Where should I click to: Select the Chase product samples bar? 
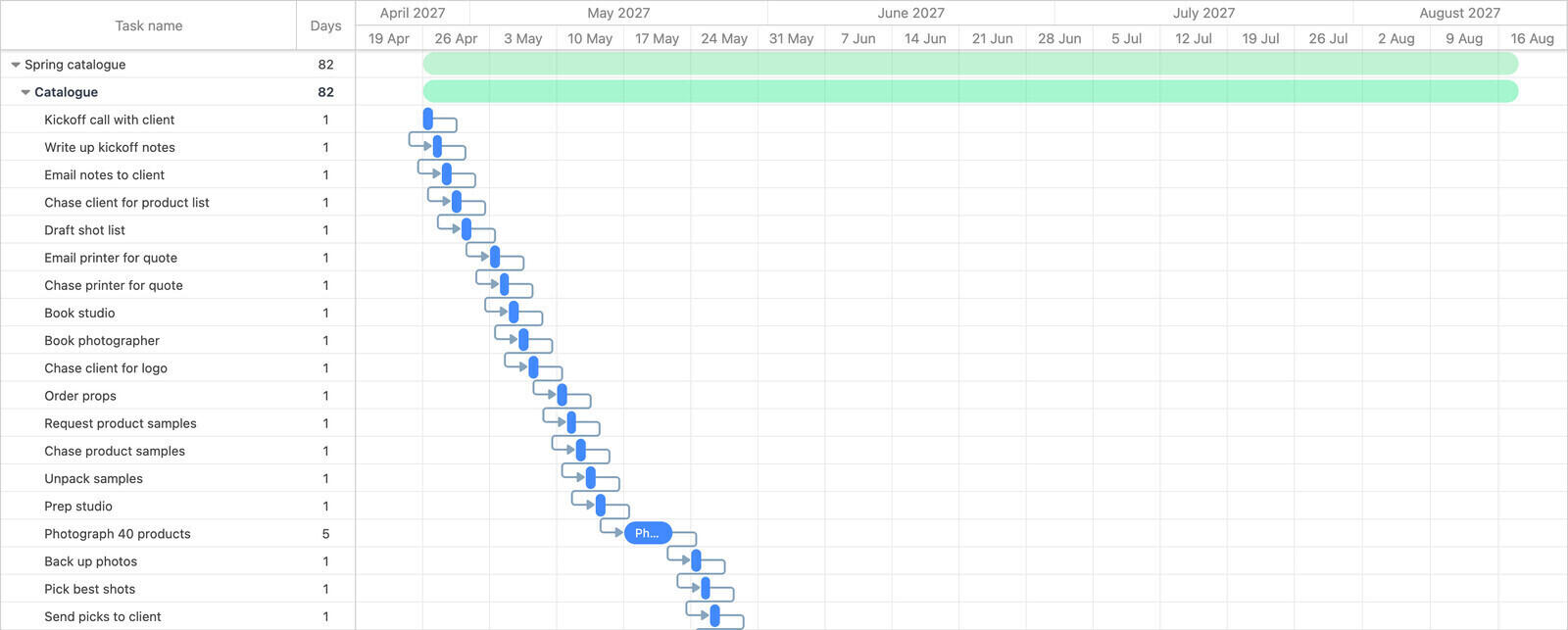pyautogui.click(x=581, y=450)
